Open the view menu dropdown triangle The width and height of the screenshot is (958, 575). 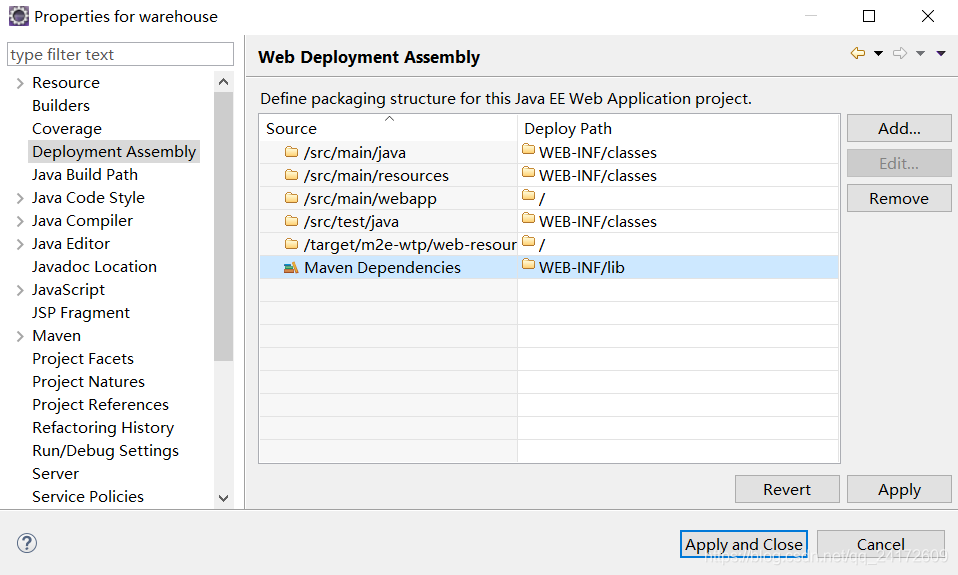click(941, 54)
